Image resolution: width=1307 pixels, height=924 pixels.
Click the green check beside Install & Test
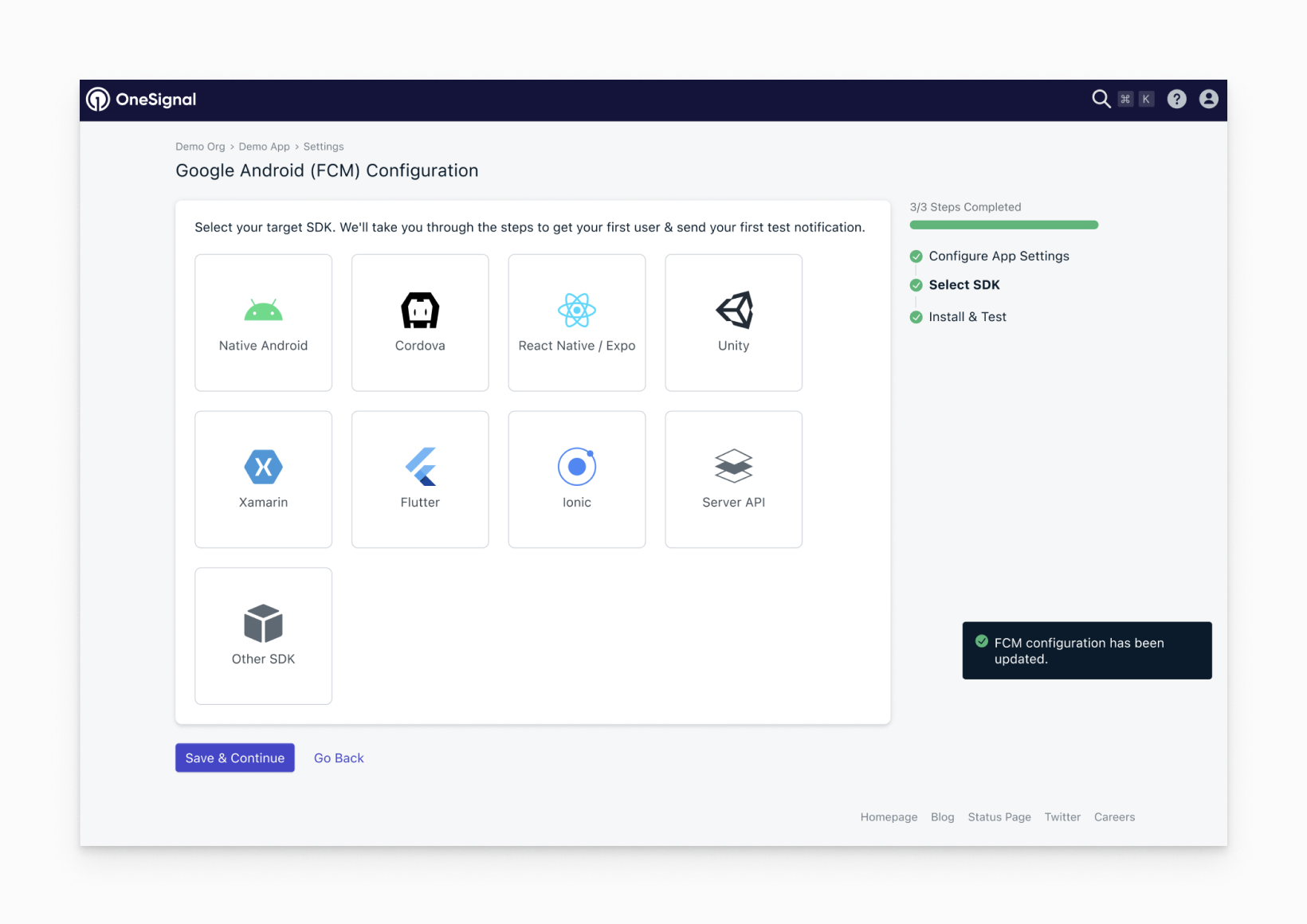[x=916, y=317]
